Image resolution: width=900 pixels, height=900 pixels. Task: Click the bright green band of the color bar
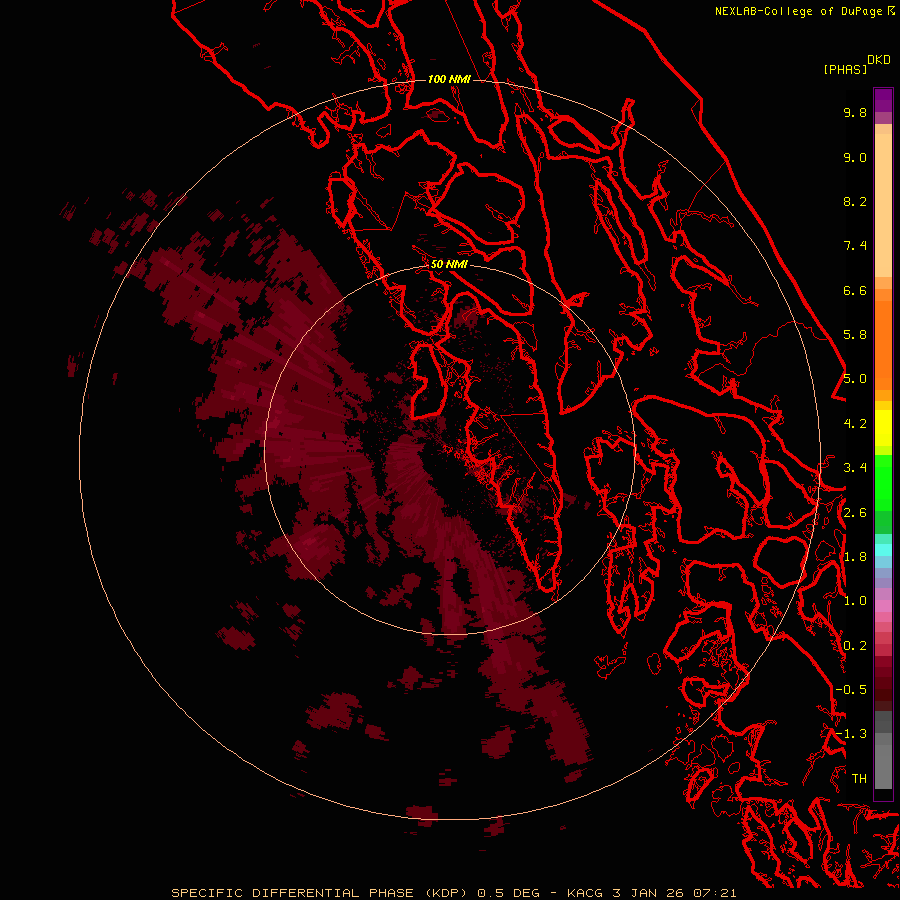coord(883,482)
